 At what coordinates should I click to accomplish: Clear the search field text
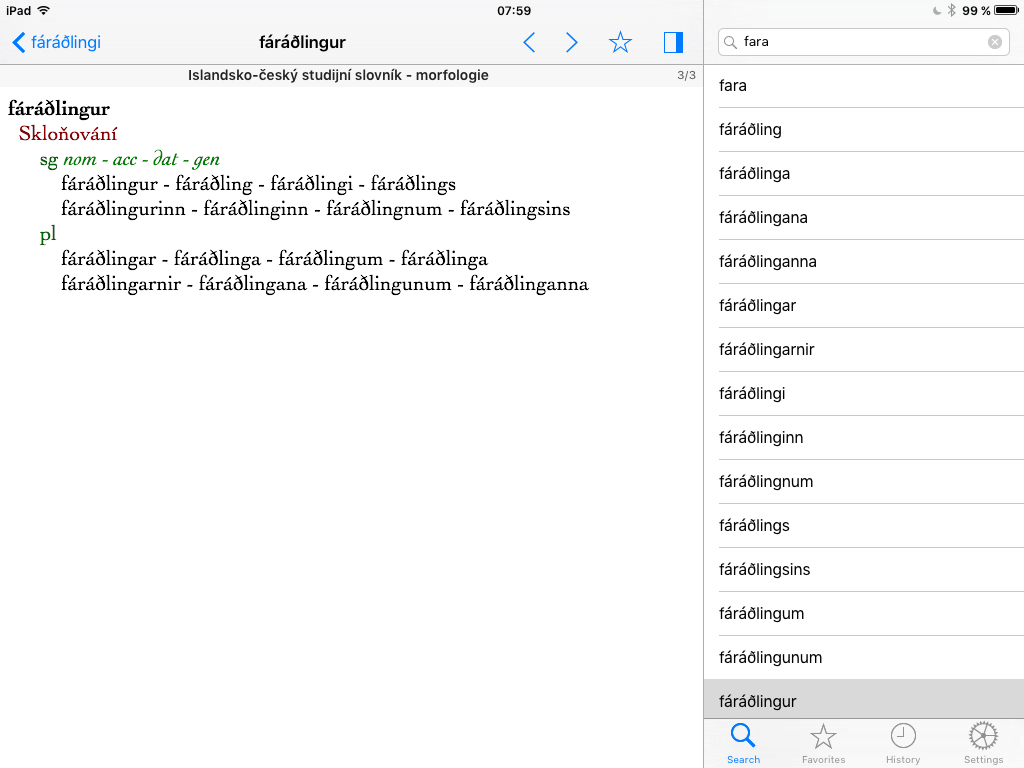click(x=995, y=42)
